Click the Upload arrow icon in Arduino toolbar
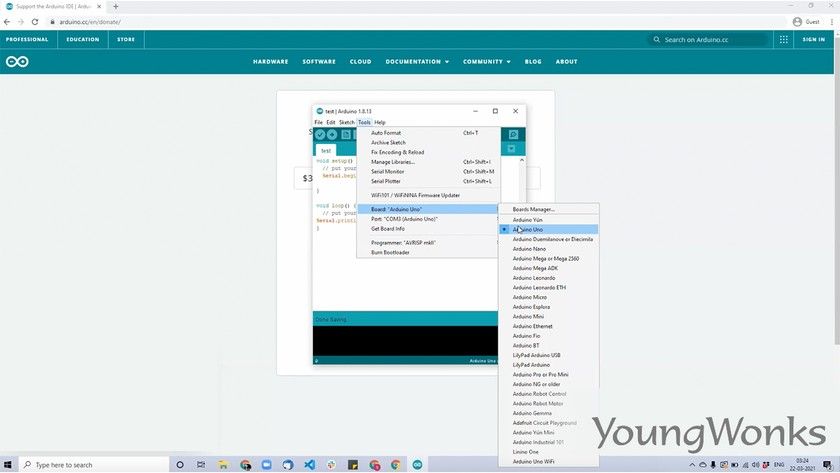 (332, 134)
